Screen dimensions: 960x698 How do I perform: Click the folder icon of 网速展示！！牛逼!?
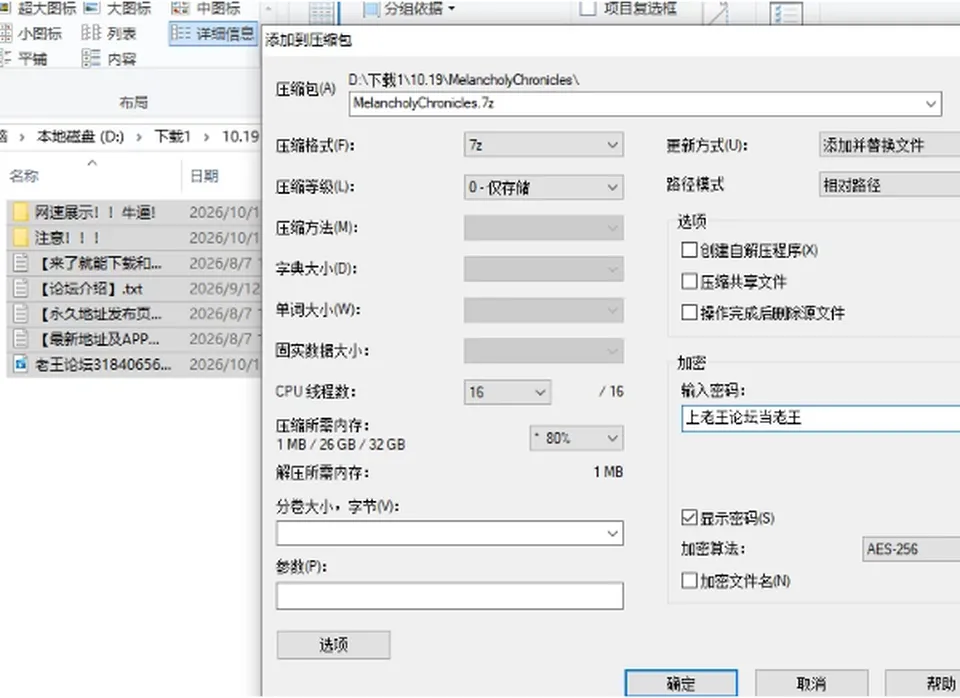pyautogui.click(x=21, y=212)
